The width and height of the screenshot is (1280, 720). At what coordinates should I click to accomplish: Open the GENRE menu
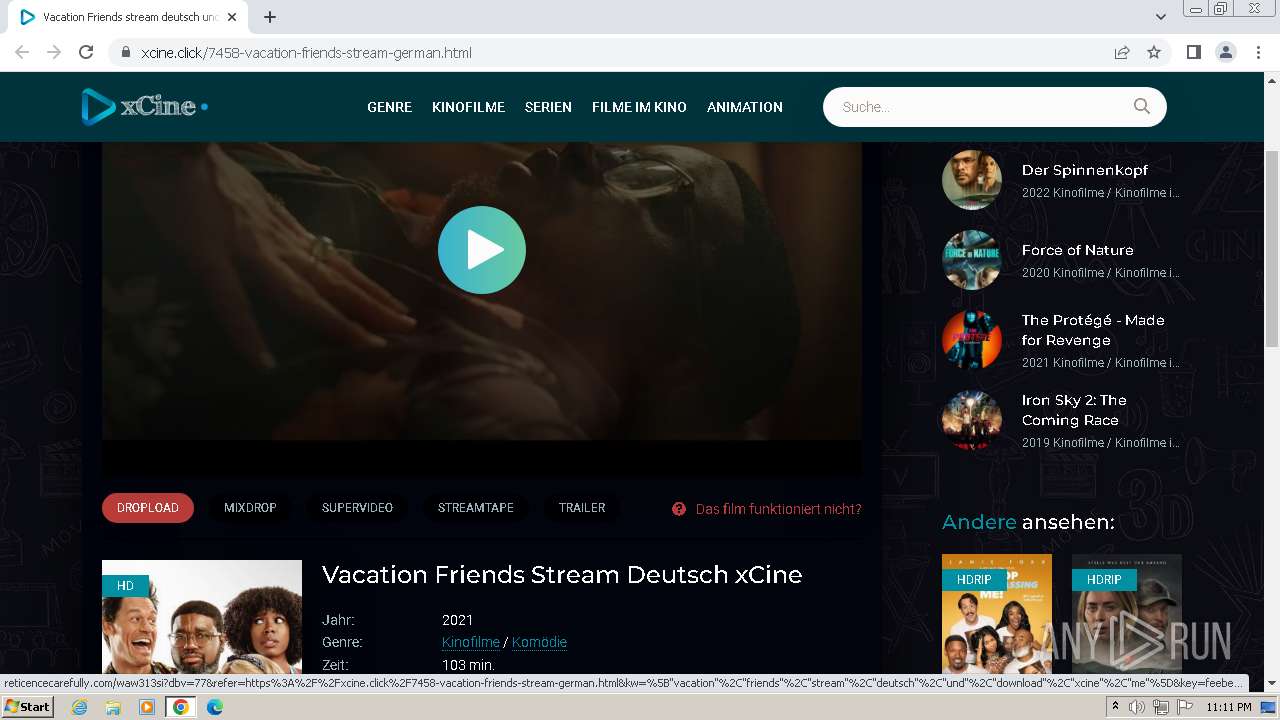click(389, 107)
